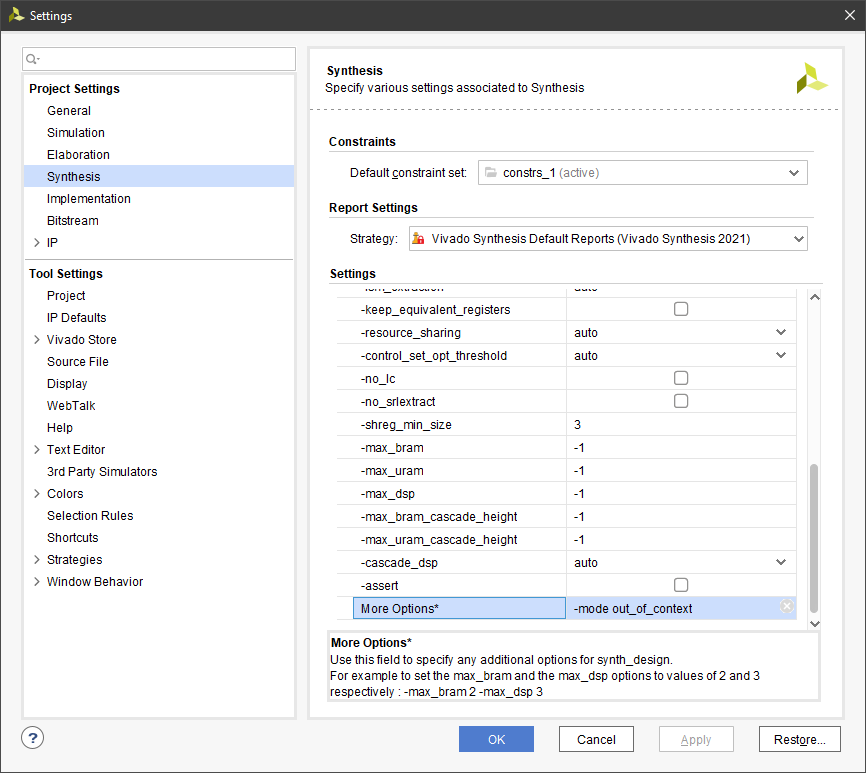Viewport: 866px width, 773px height.
Task: Open the -resource_sharing dropdown
Action: [x=781, y=333]
